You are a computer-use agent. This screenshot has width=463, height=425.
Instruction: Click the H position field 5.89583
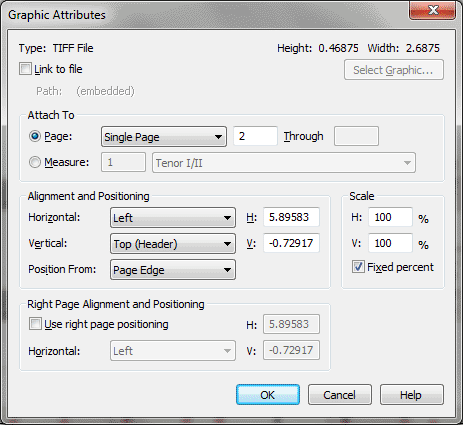pos(291,217)
